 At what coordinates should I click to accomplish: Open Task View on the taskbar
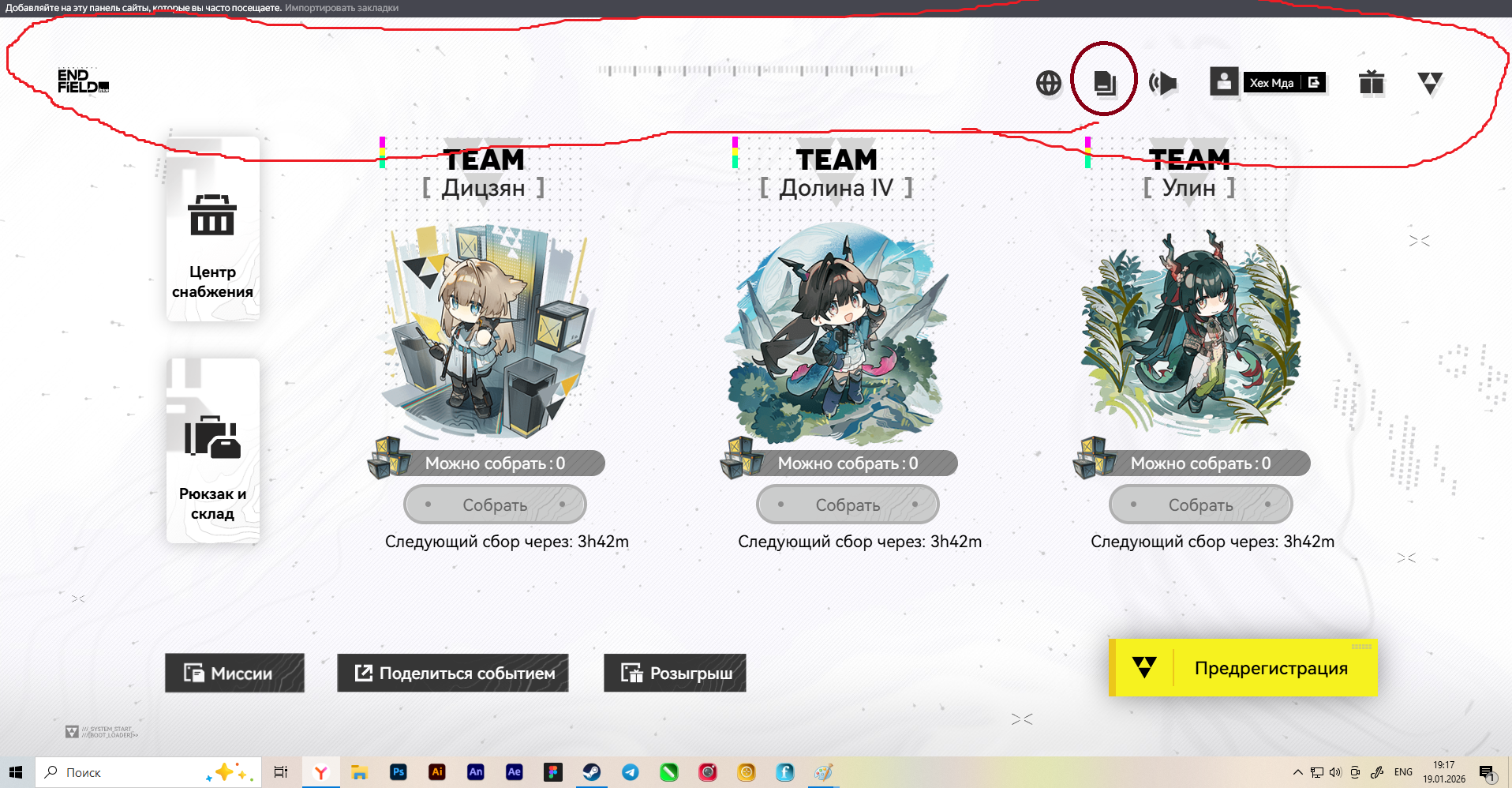pos(280,772)
